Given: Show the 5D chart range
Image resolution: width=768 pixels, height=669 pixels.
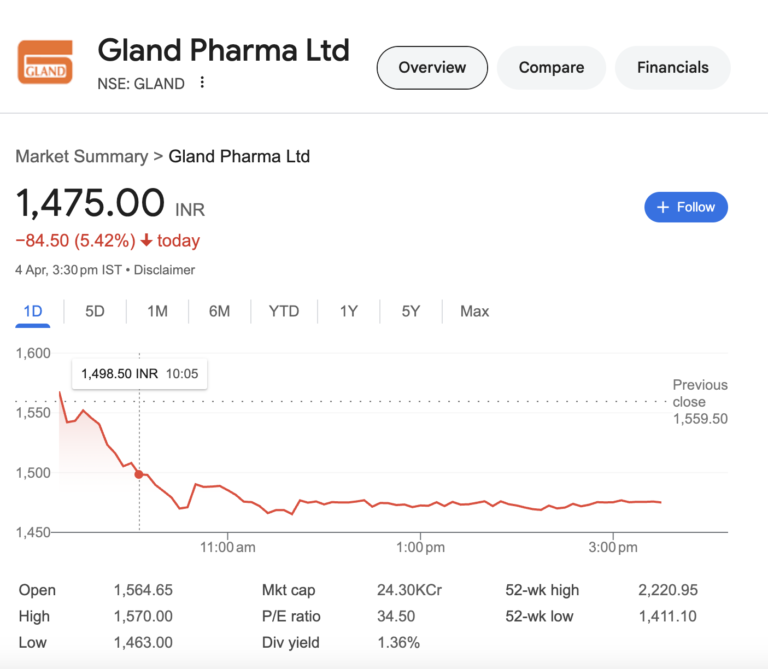Looking at the screenshot, I should tap(95, 311).
